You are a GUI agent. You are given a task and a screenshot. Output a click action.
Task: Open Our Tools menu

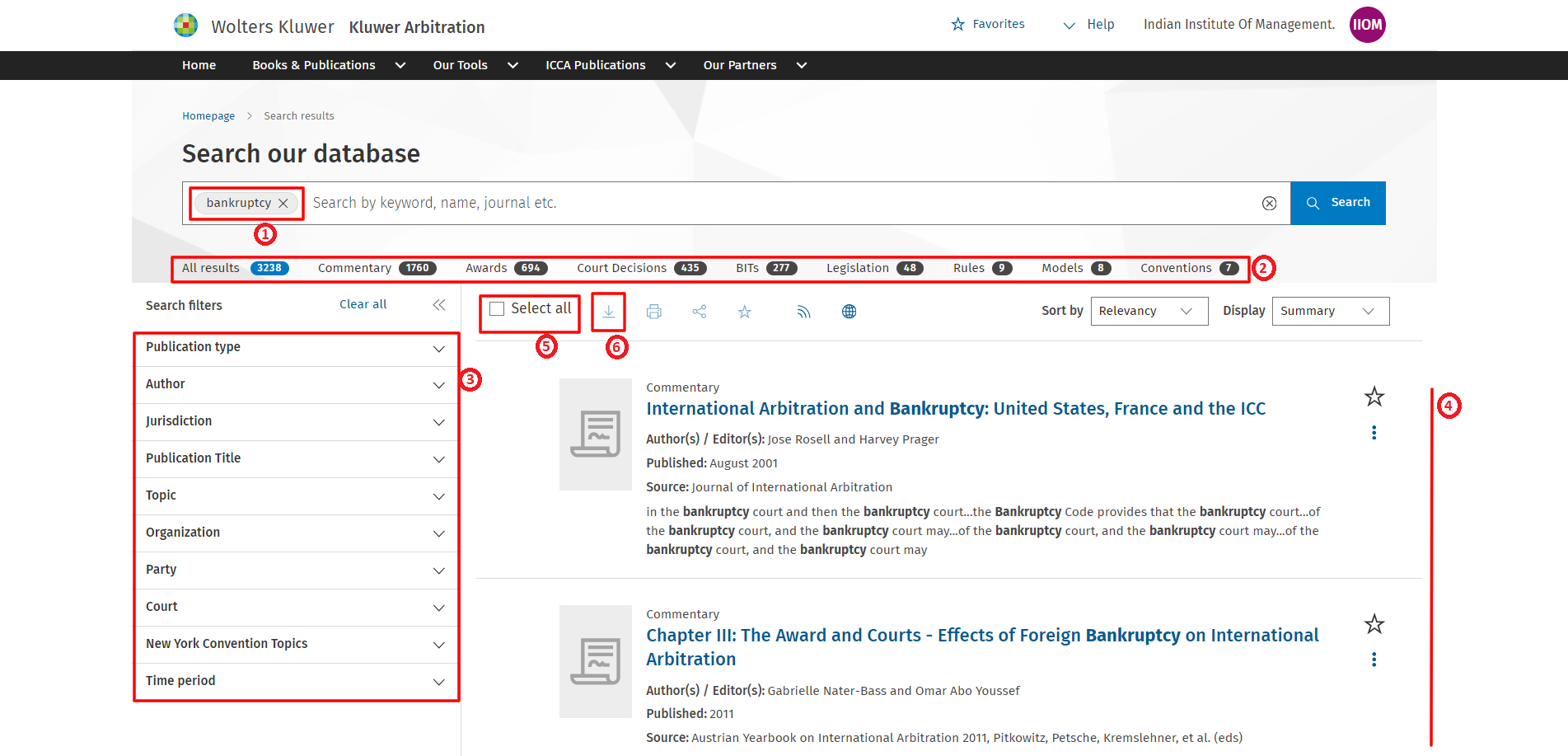click(x=475, y=65)
